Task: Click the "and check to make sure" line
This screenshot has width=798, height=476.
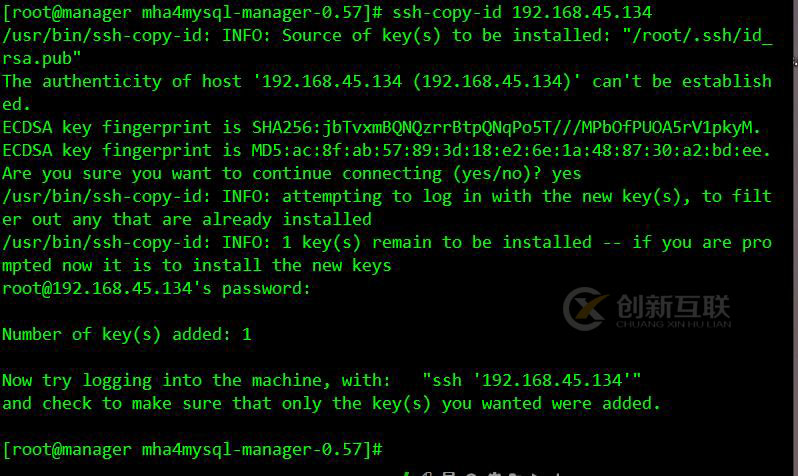Action: 330,404
